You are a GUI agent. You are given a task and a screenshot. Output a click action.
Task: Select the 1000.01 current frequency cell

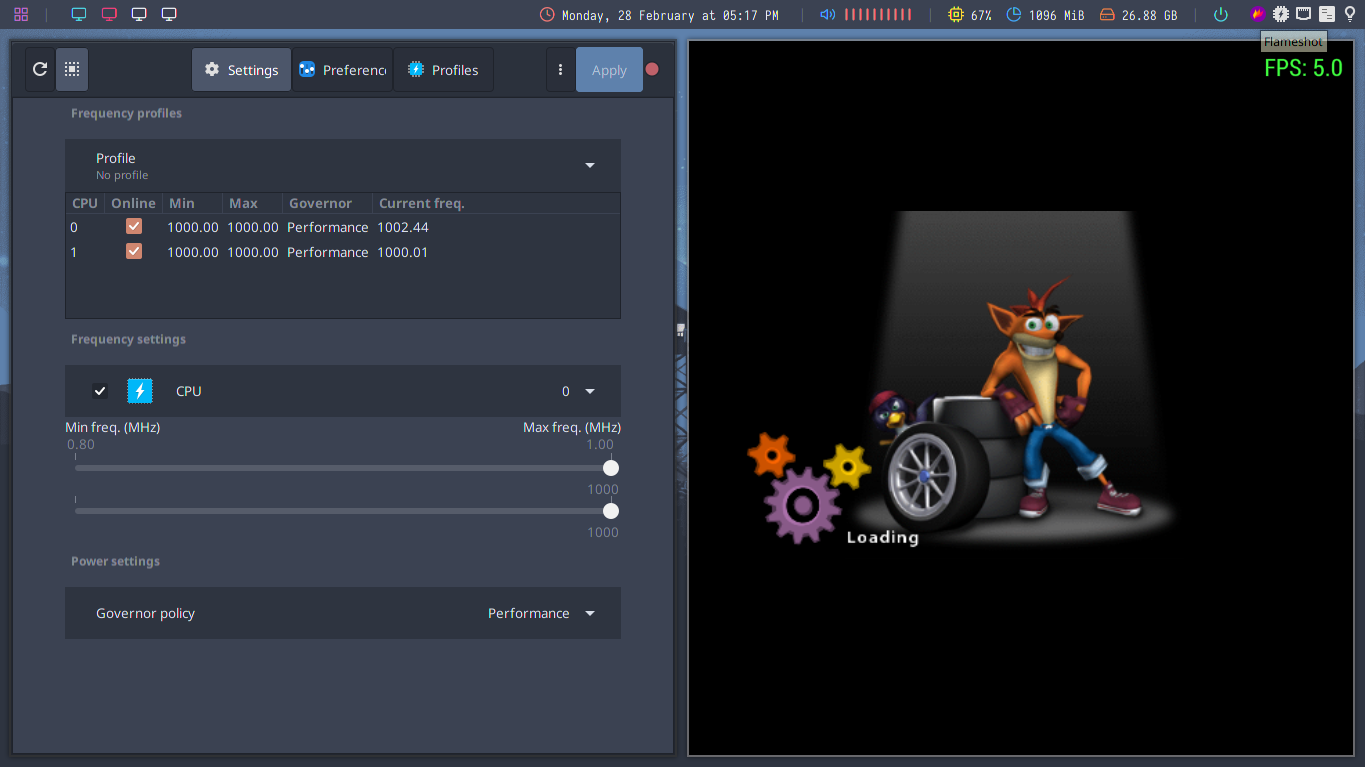pyautogui.click(x=402, y=252)
